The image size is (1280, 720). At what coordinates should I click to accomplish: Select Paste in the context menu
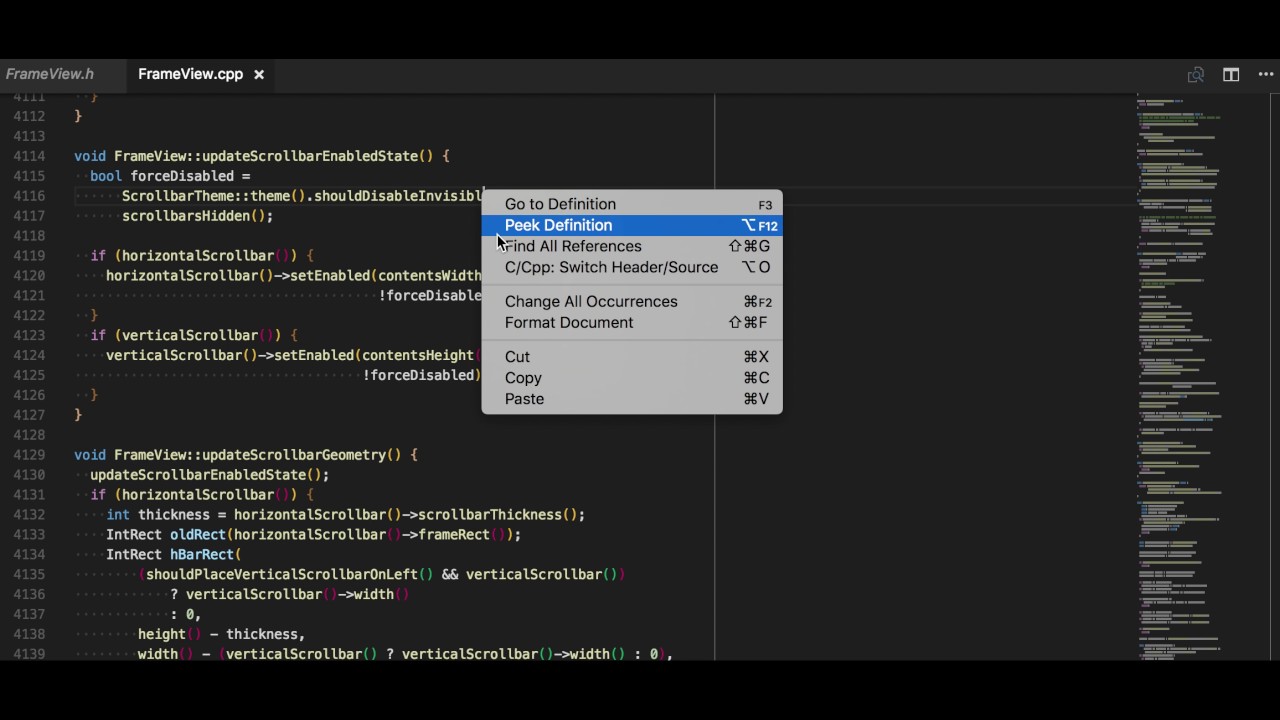click(632, 399)
